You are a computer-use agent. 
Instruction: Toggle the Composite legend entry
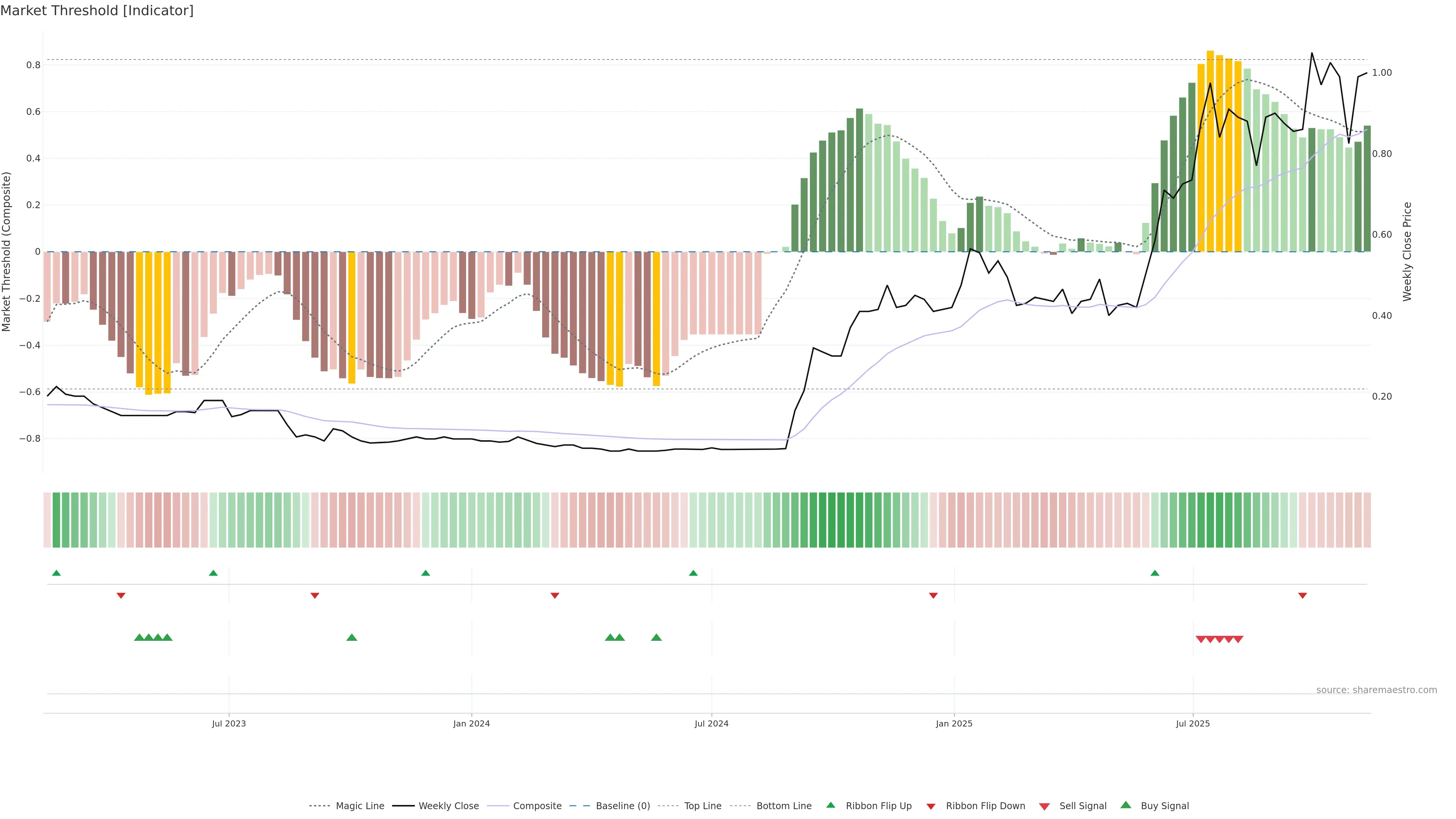click(x=537, y=806)
